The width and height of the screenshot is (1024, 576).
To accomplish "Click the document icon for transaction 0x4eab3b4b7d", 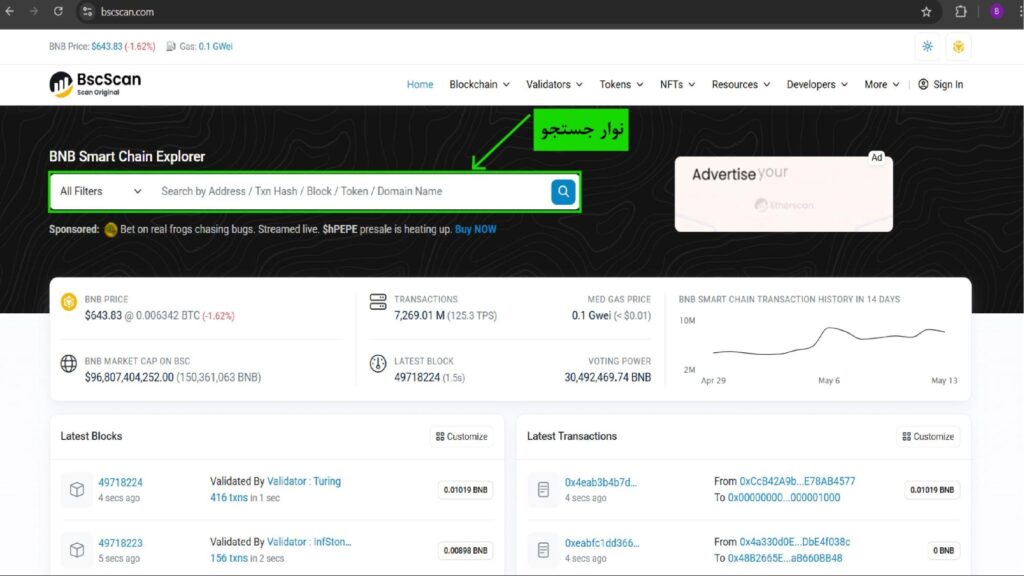I will pos(543,489).
